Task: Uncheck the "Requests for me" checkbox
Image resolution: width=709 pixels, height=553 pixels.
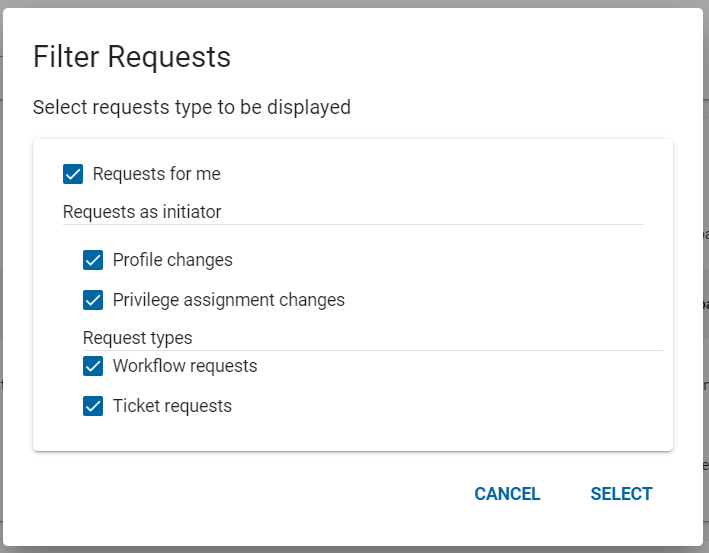Action: coord(73,174)
